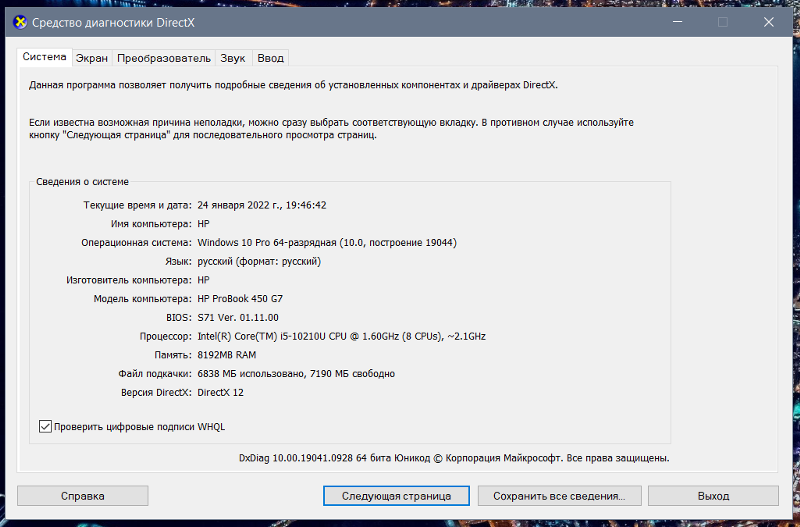Toggle Проверить цифровые подписи WHQL checkbox

[45, 426]
